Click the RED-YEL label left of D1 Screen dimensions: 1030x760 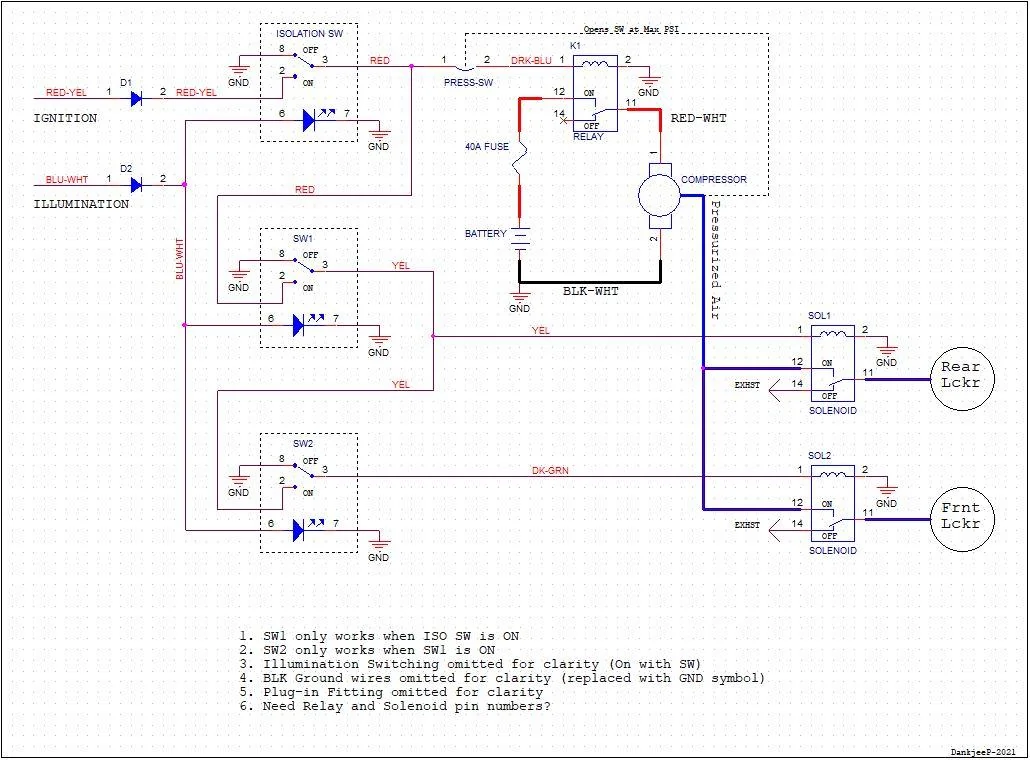(x=66, y=93)
